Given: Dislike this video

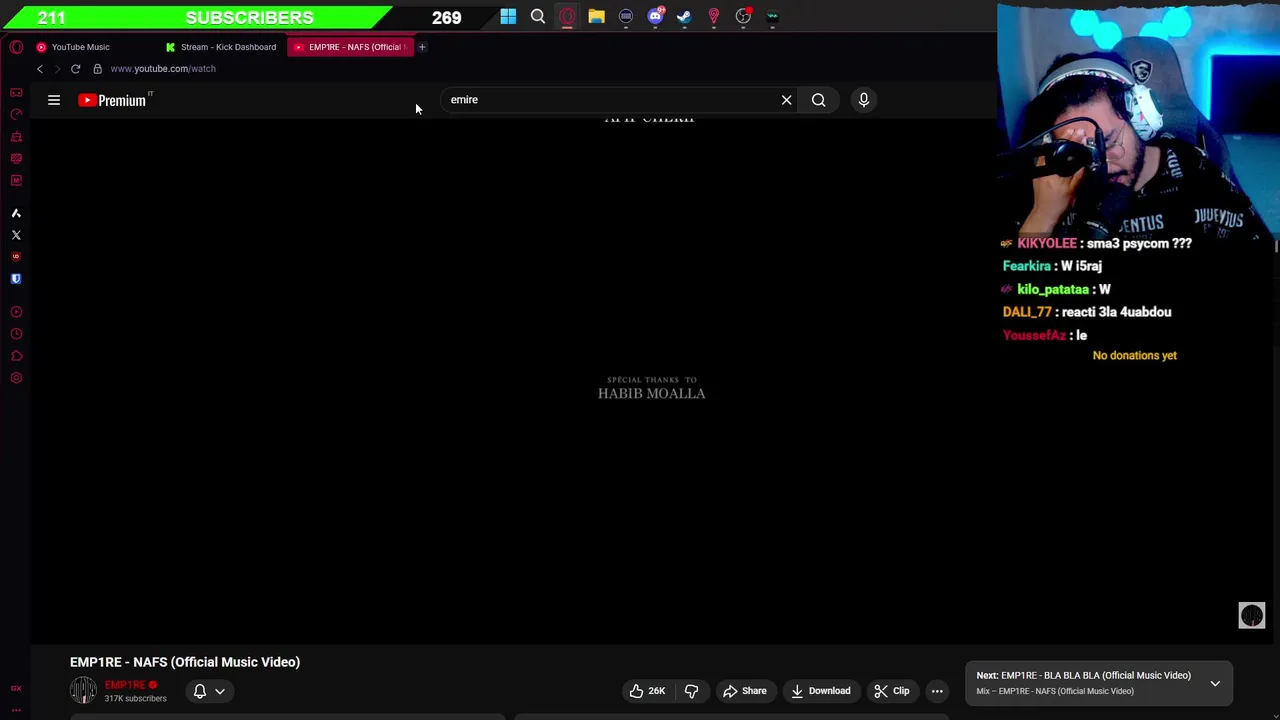Looking at the screenshot, I should coord(691,691).
